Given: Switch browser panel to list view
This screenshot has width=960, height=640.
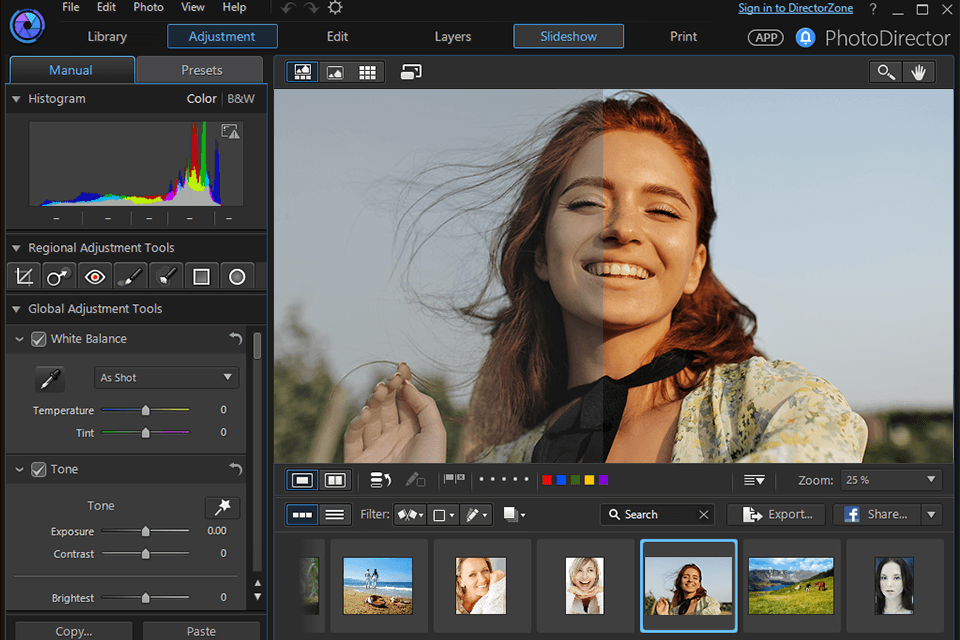Looking at the screenshot, I should [335, 514].
